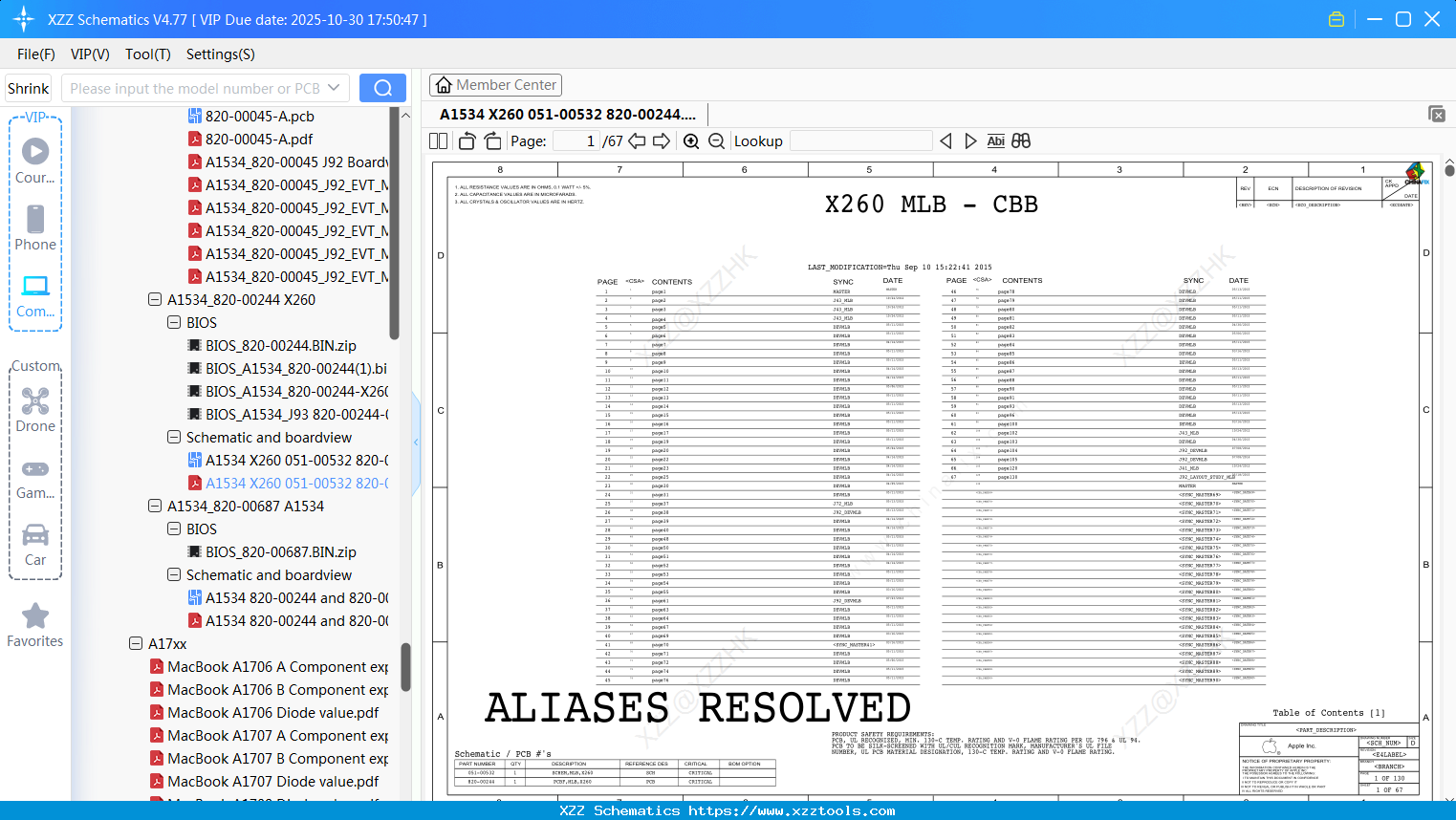1456x820 pixels.
Task: Select BIOS_820-00244.BIN.zip
Action: click(x=272, y=346)
